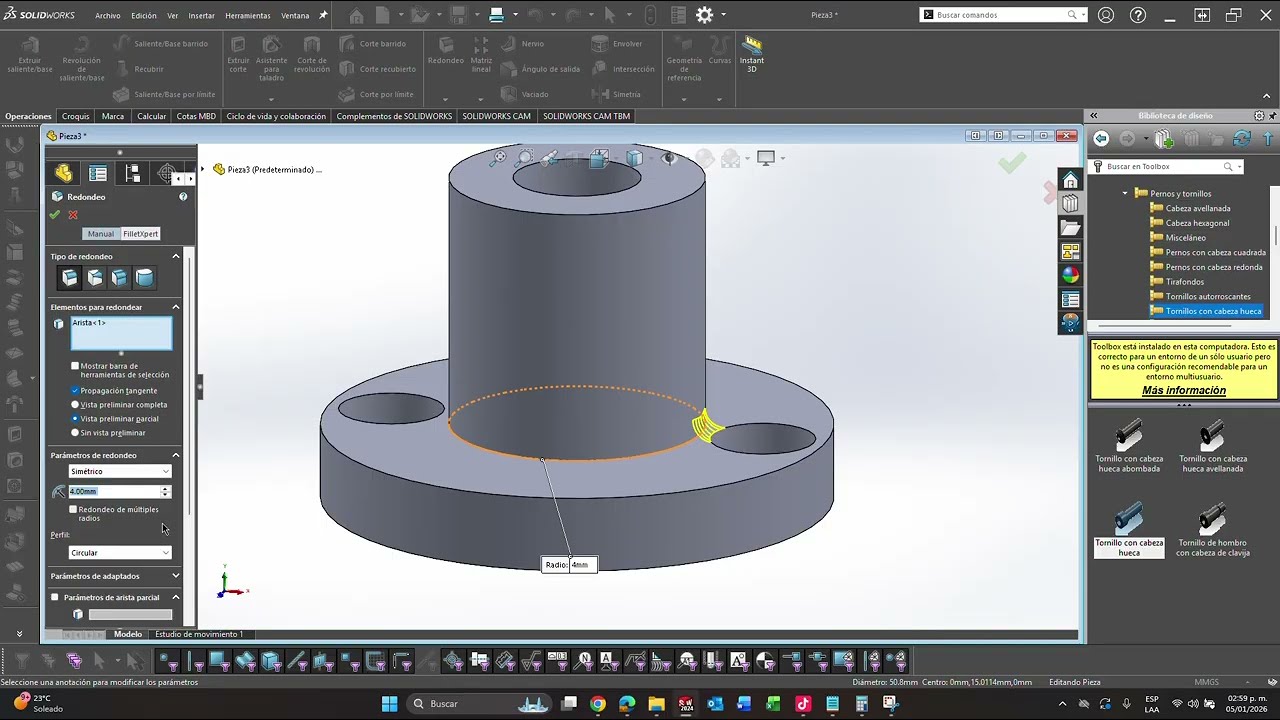Switch to SOLIDWORKS CAM tab
This screenshot has width=1280, height=720.
pyautogui.click(x=497, y=116)
